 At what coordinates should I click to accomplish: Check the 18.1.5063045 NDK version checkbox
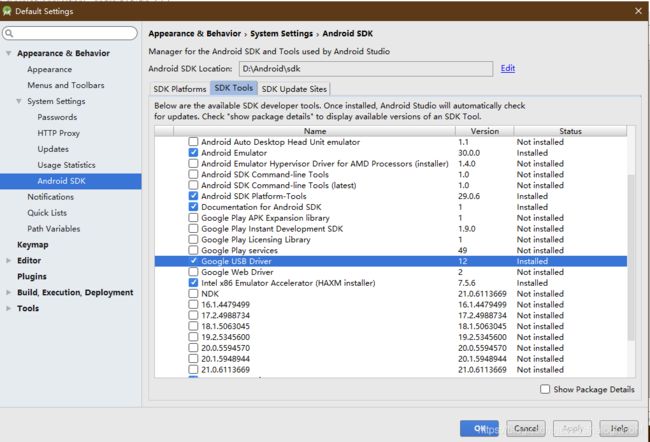(x=193, y=326)
